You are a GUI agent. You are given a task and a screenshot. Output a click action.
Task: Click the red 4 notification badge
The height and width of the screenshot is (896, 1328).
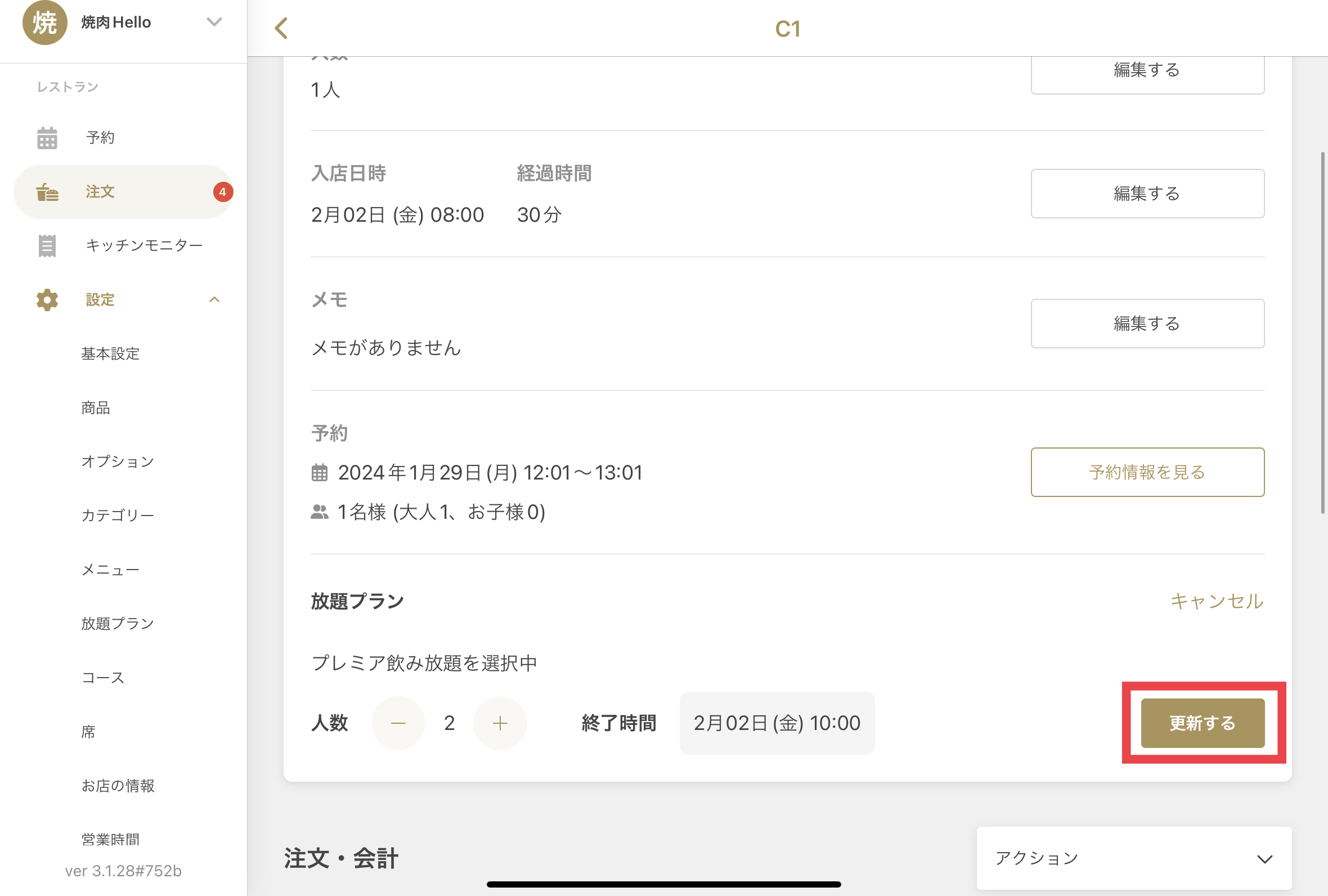click(x=223, y=192)
